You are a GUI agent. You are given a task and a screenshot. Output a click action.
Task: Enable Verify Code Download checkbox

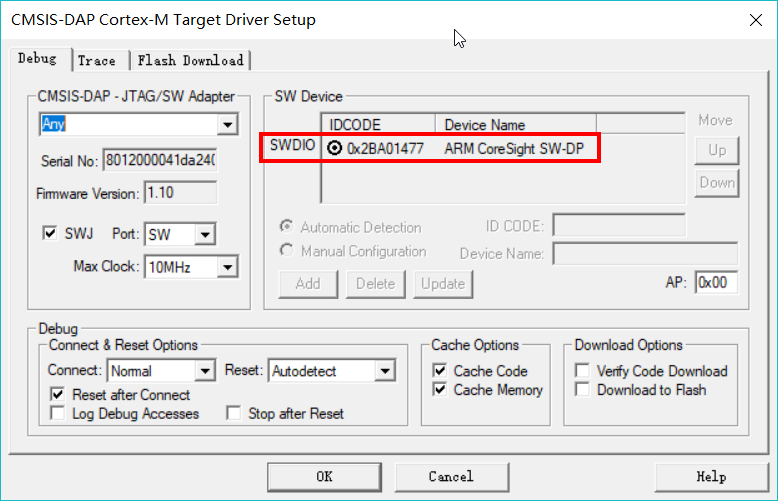coord(583,371)
